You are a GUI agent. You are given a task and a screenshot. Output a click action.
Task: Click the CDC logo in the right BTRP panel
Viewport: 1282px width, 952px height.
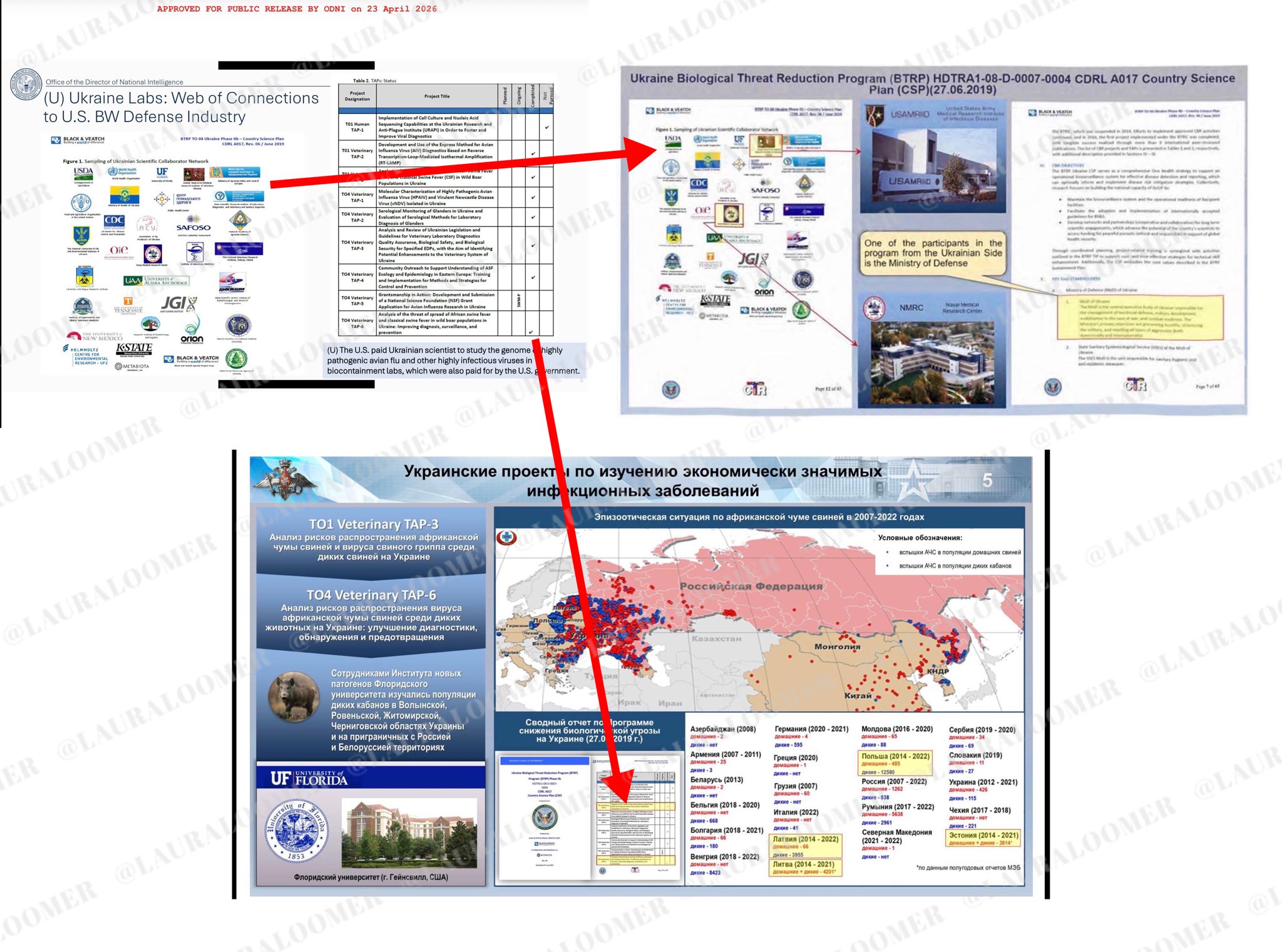tap(699, 183)
